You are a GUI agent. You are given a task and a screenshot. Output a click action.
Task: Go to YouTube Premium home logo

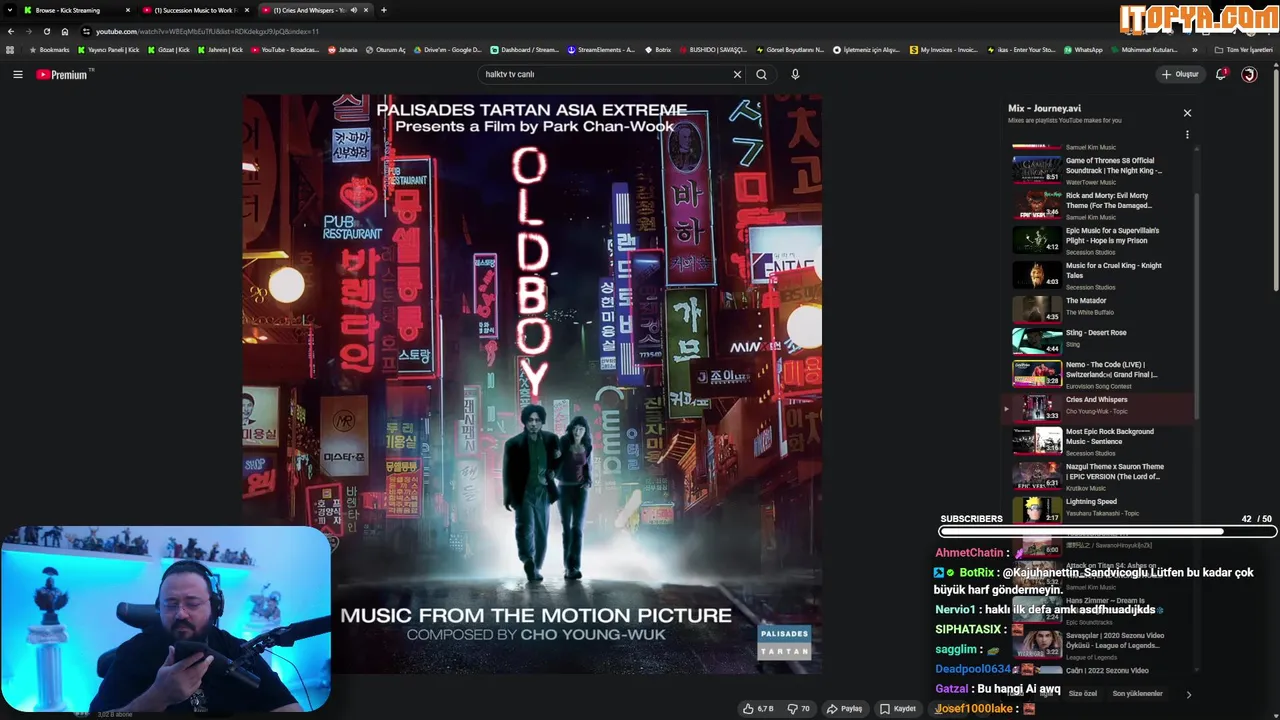(x=64, y=74)
